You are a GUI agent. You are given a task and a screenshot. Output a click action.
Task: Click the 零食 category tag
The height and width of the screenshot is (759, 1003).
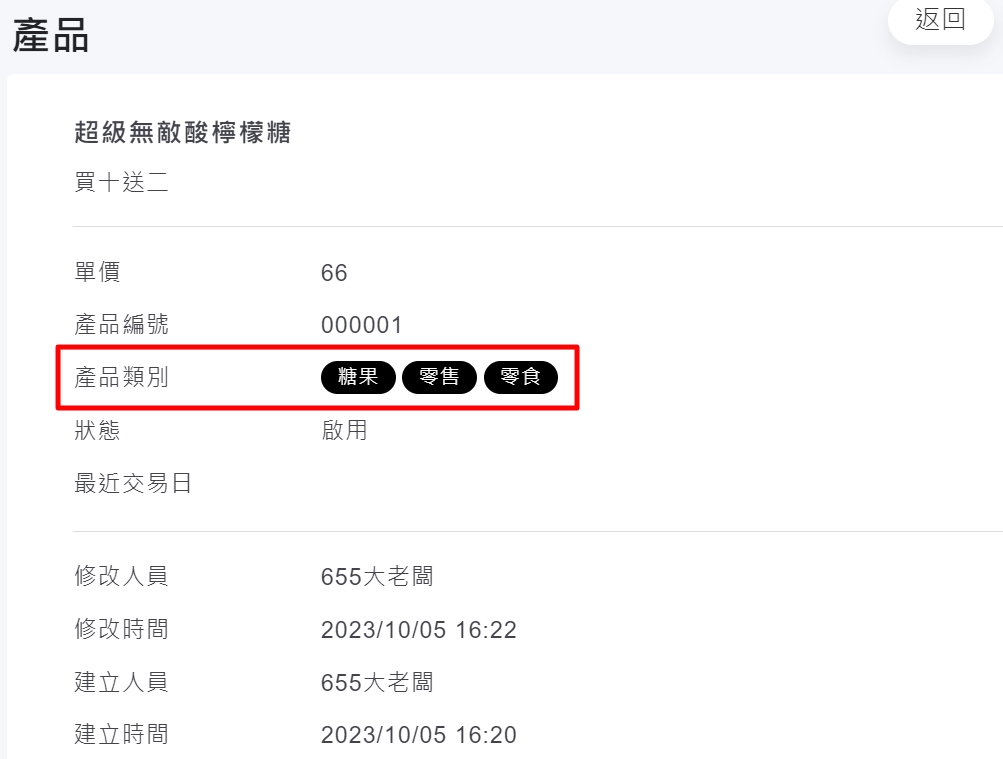pos(521,377)
